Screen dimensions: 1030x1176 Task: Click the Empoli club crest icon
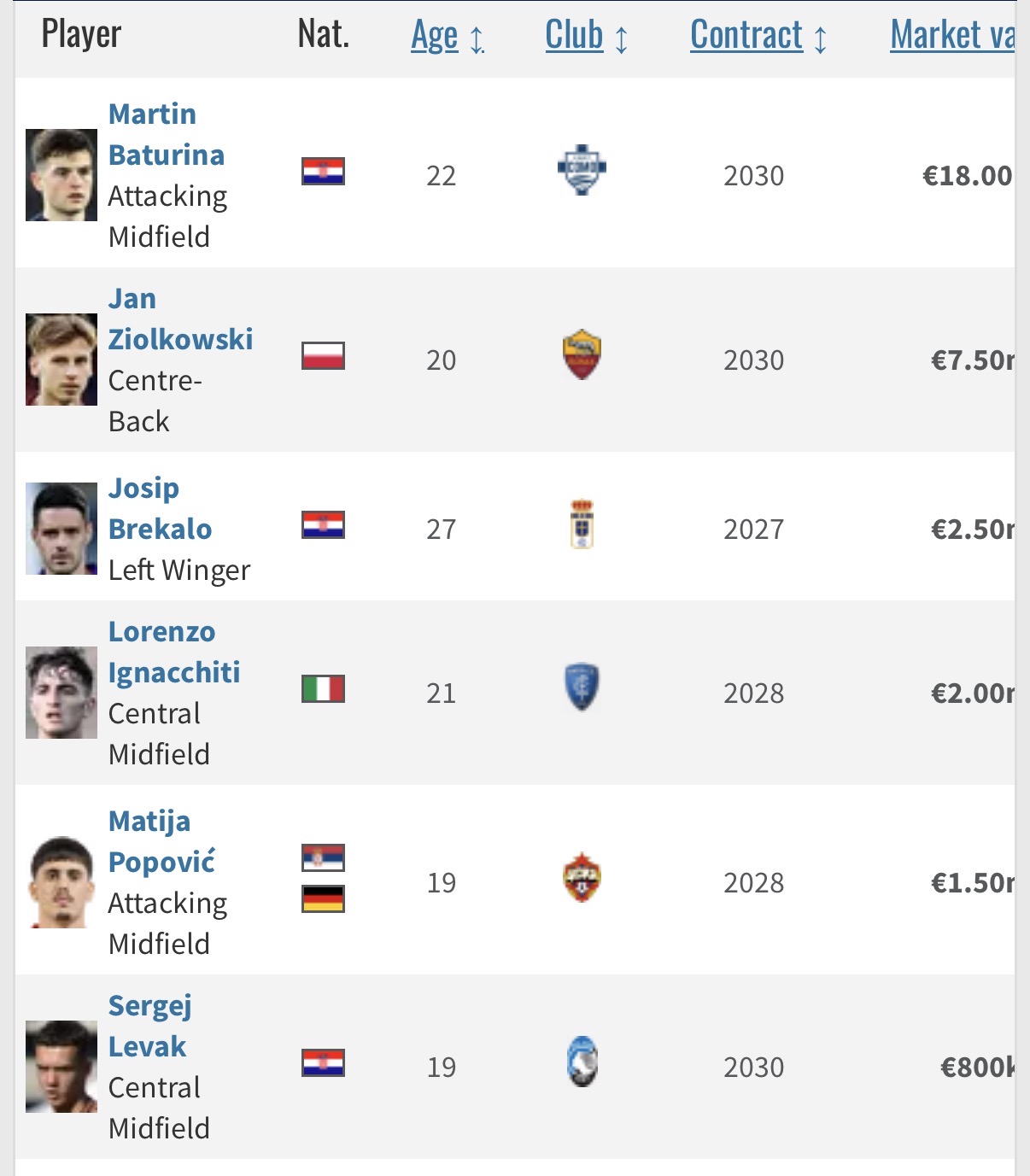(582, 687)
